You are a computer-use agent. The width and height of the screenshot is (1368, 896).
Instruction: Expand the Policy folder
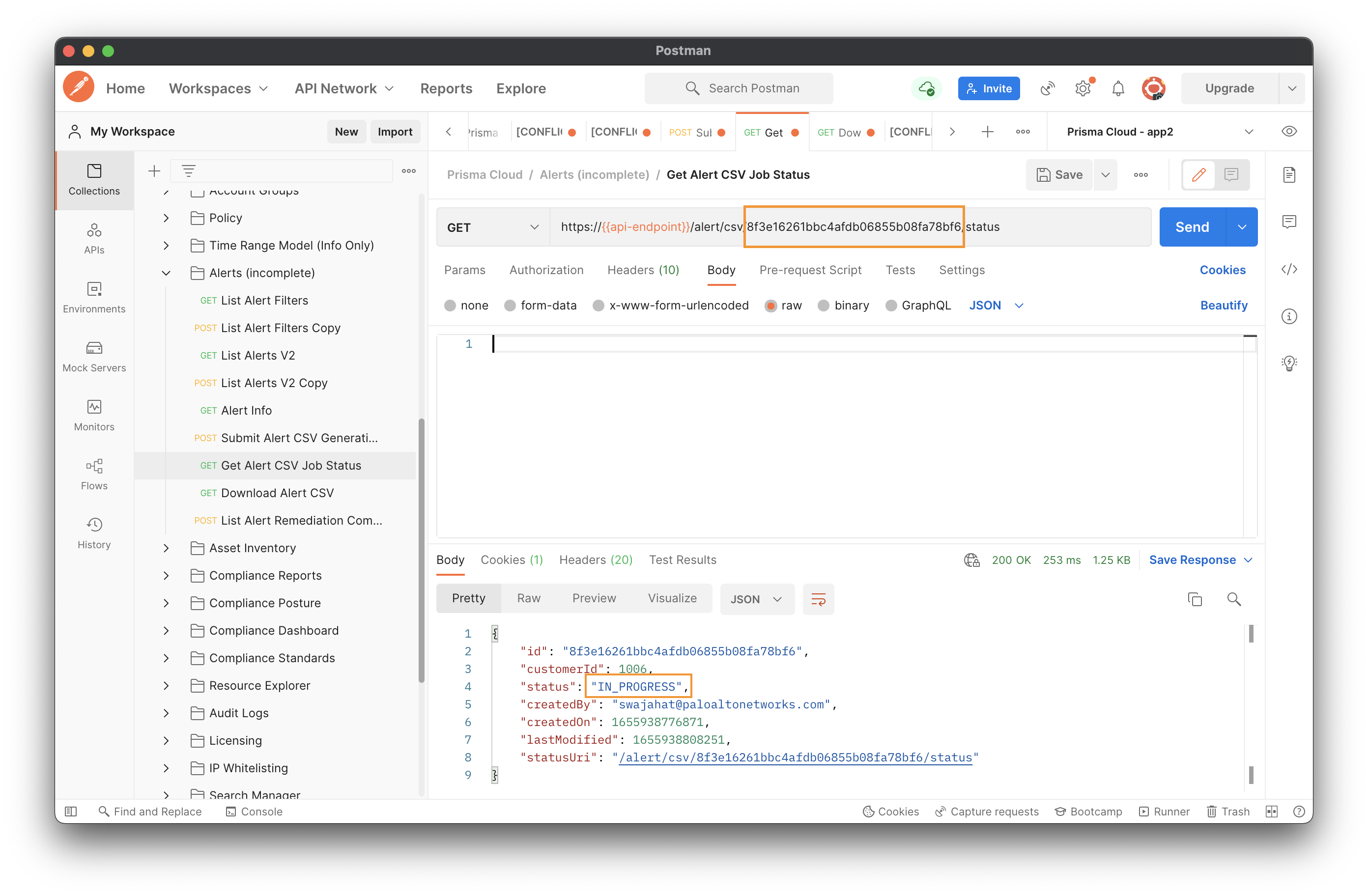pyautogui.click(x=166, y=218)
